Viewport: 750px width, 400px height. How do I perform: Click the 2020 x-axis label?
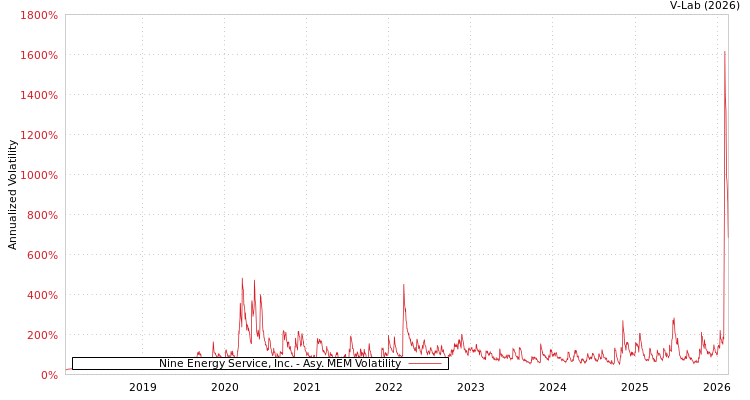coord(225,388)
